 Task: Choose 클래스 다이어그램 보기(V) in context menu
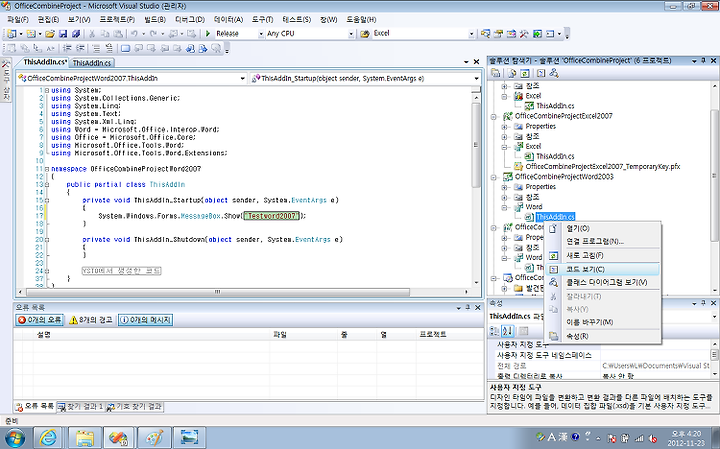pos(602,282)
